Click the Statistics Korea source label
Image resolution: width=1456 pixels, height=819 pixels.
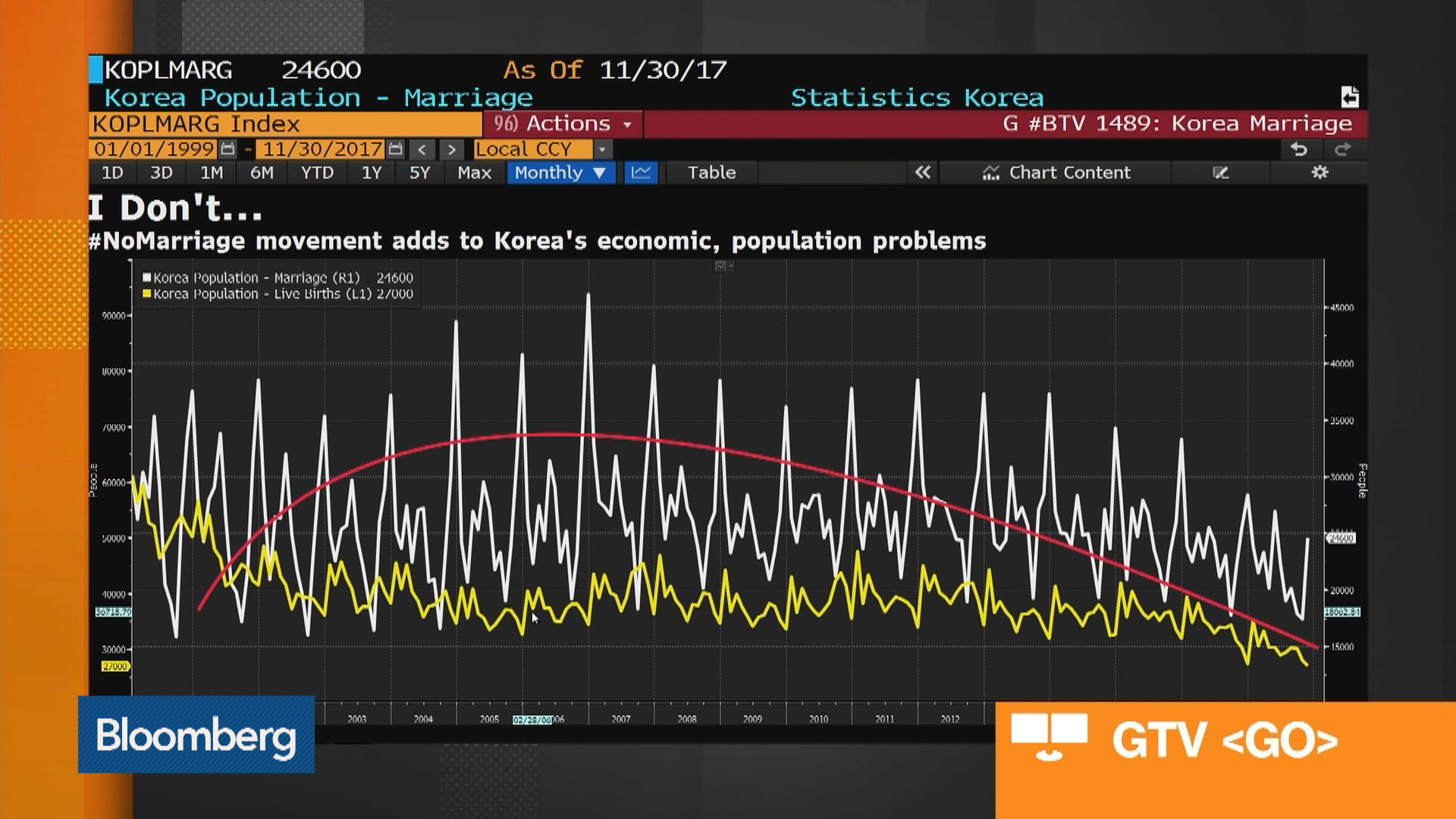click(x=917, y=98)
